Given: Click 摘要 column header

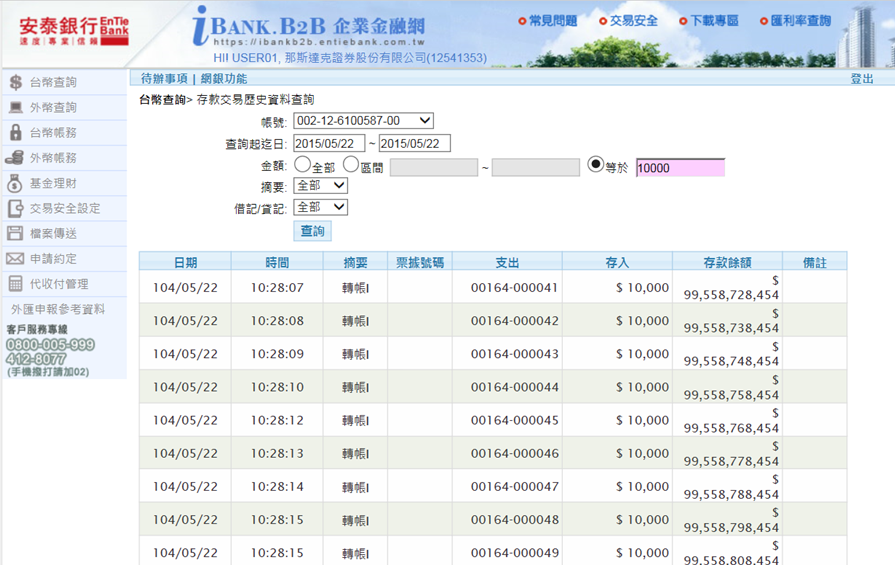Looking at the screenshot, I should point(356,262).
